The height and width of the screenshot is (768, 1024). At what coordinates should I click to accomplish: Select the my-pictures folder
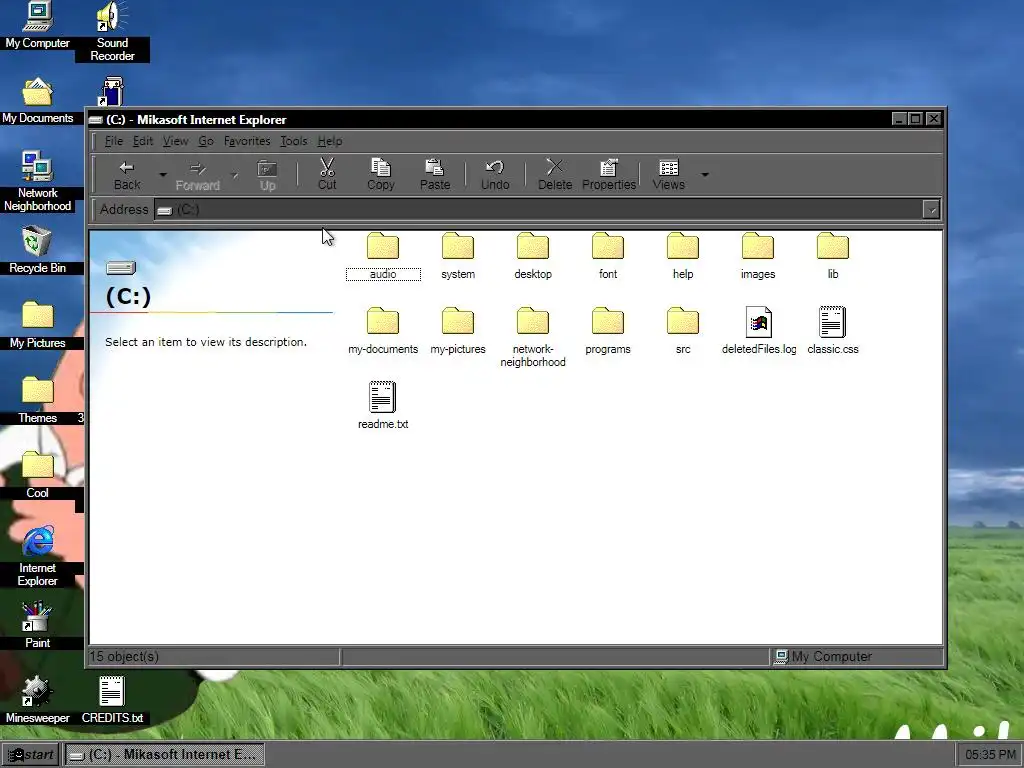pyautogui.click(x=458, y=331)
